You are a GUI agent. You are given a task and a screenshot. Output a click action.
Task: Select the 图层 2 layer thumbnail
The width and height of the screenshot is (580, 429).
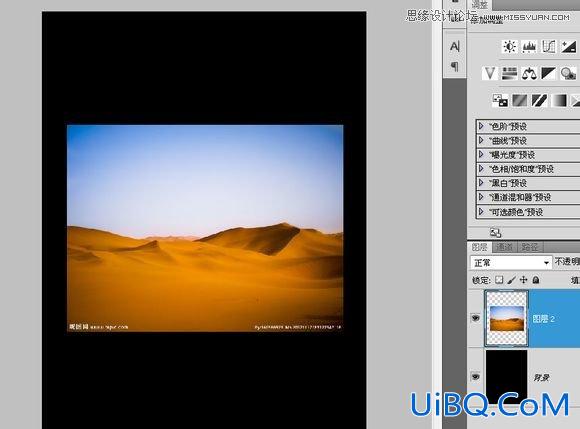pyautogui.click(x=507, y=318)
